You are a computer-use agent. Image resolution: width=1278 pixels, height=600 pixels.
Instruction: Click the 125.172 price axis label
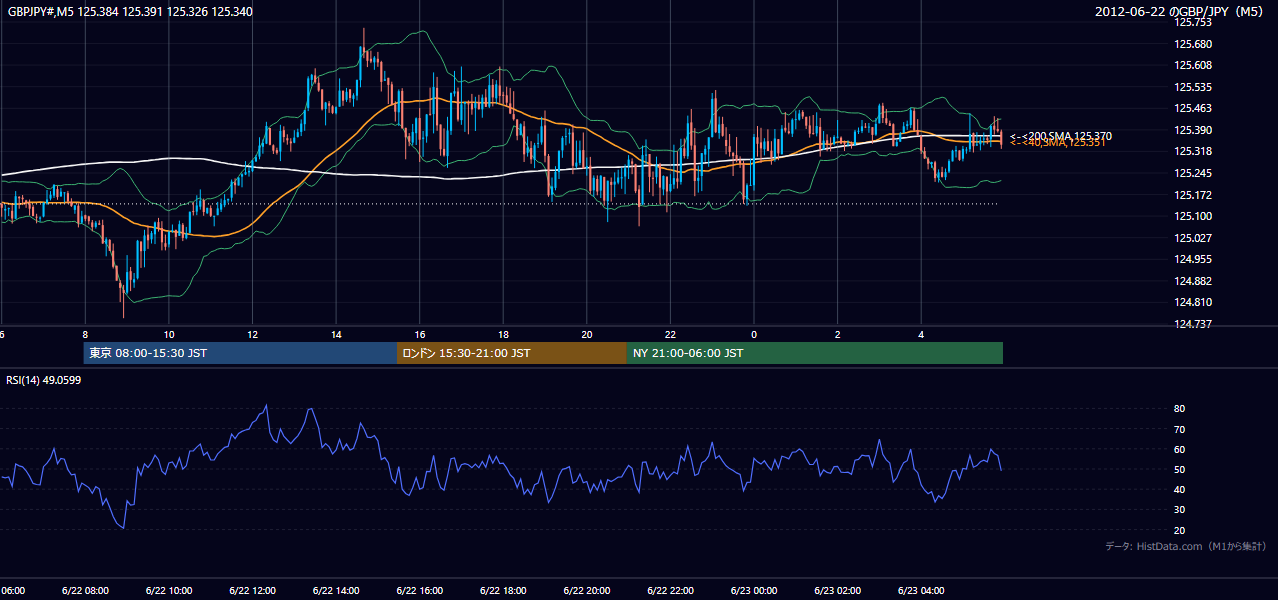[1193, 195]
